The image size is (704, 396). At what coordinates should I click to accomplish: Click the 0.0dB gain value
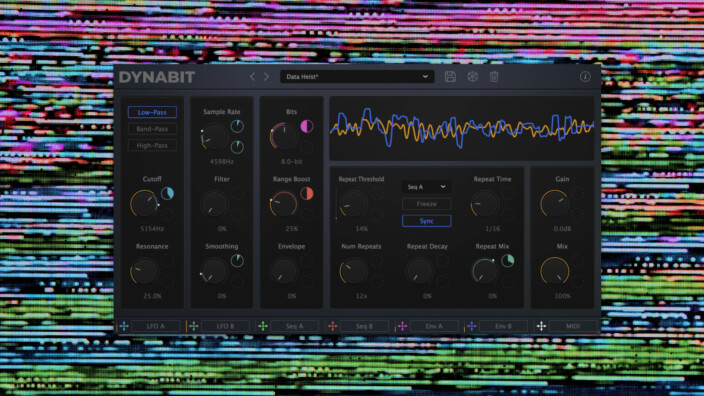pos(562,229)
